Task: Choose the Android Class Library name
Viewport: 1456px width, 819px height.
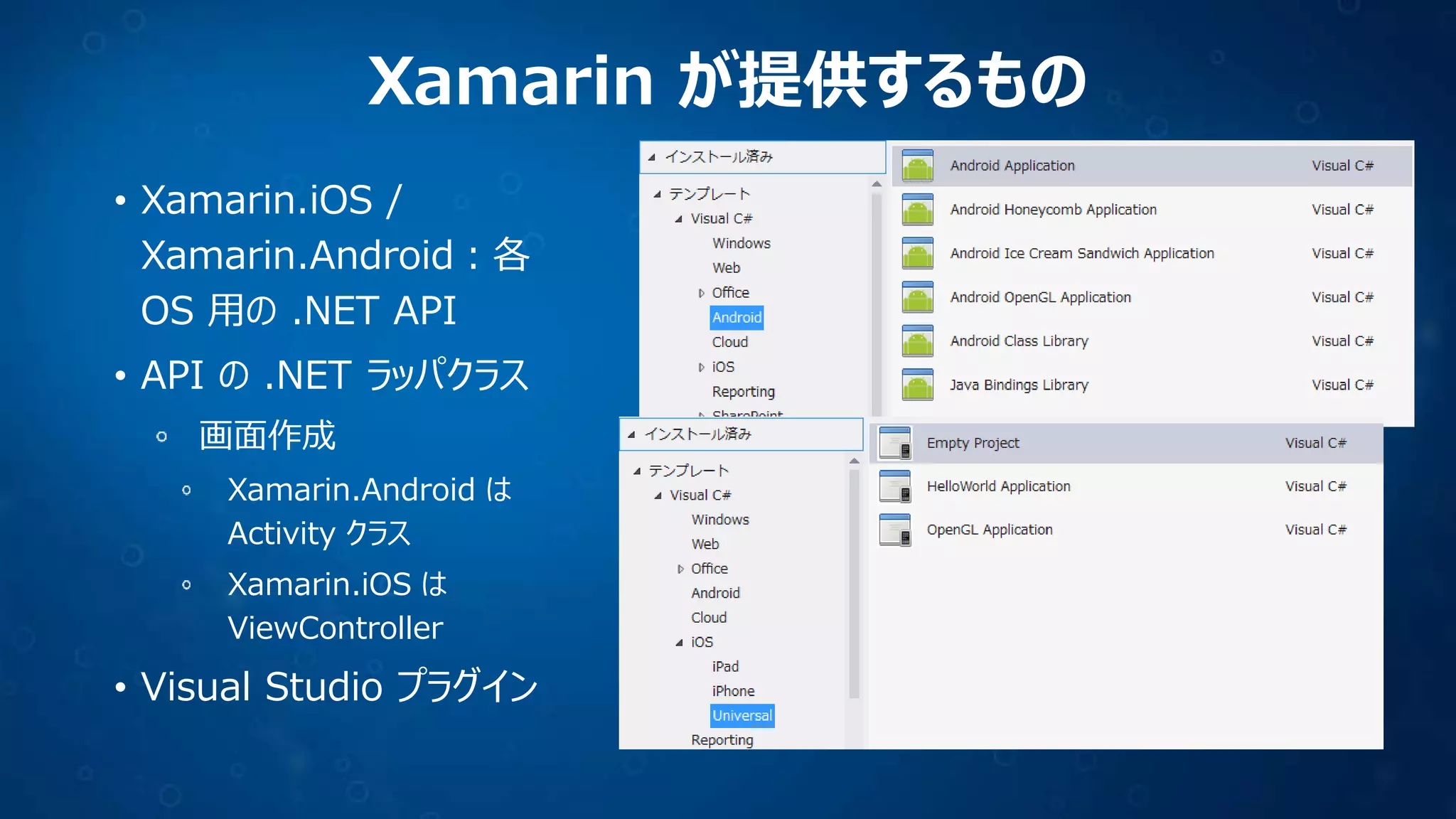Action: pyautogui.click(x=1019, y=341)
